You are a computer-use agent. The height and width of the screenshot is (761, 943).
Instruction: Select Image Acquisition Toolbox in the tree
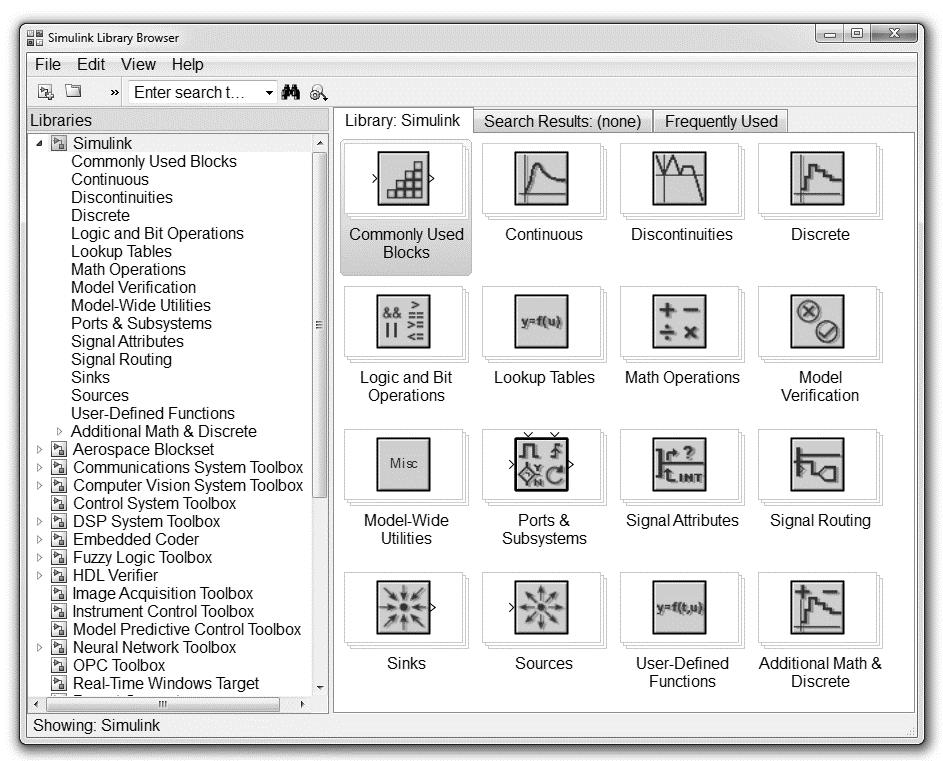[x=163, y=593]
